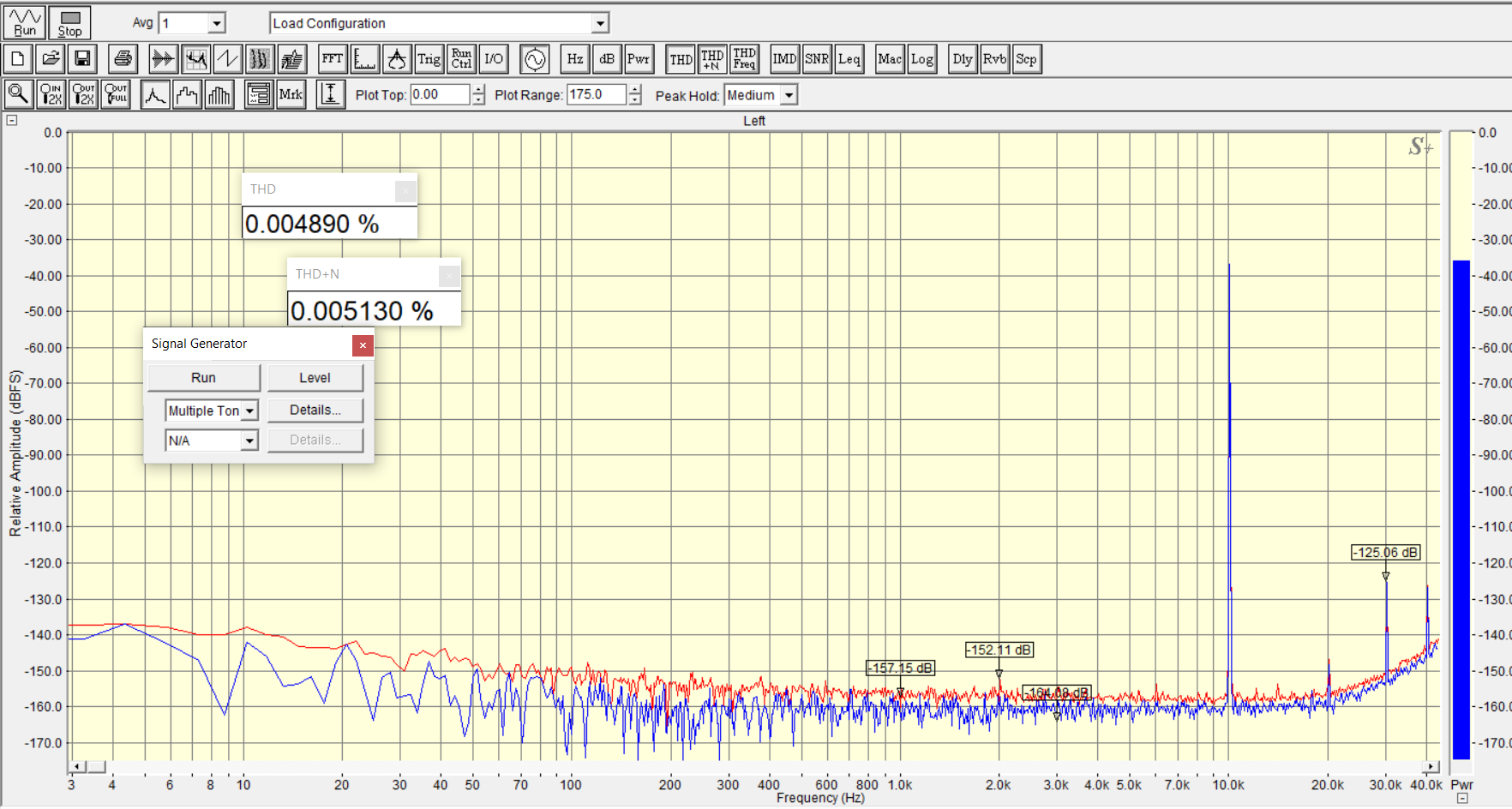Image resolution: width=1512 pixels, height=809 pixels.
Task: Start the analyzer with the Run button
Action: [x=25, y=23]
